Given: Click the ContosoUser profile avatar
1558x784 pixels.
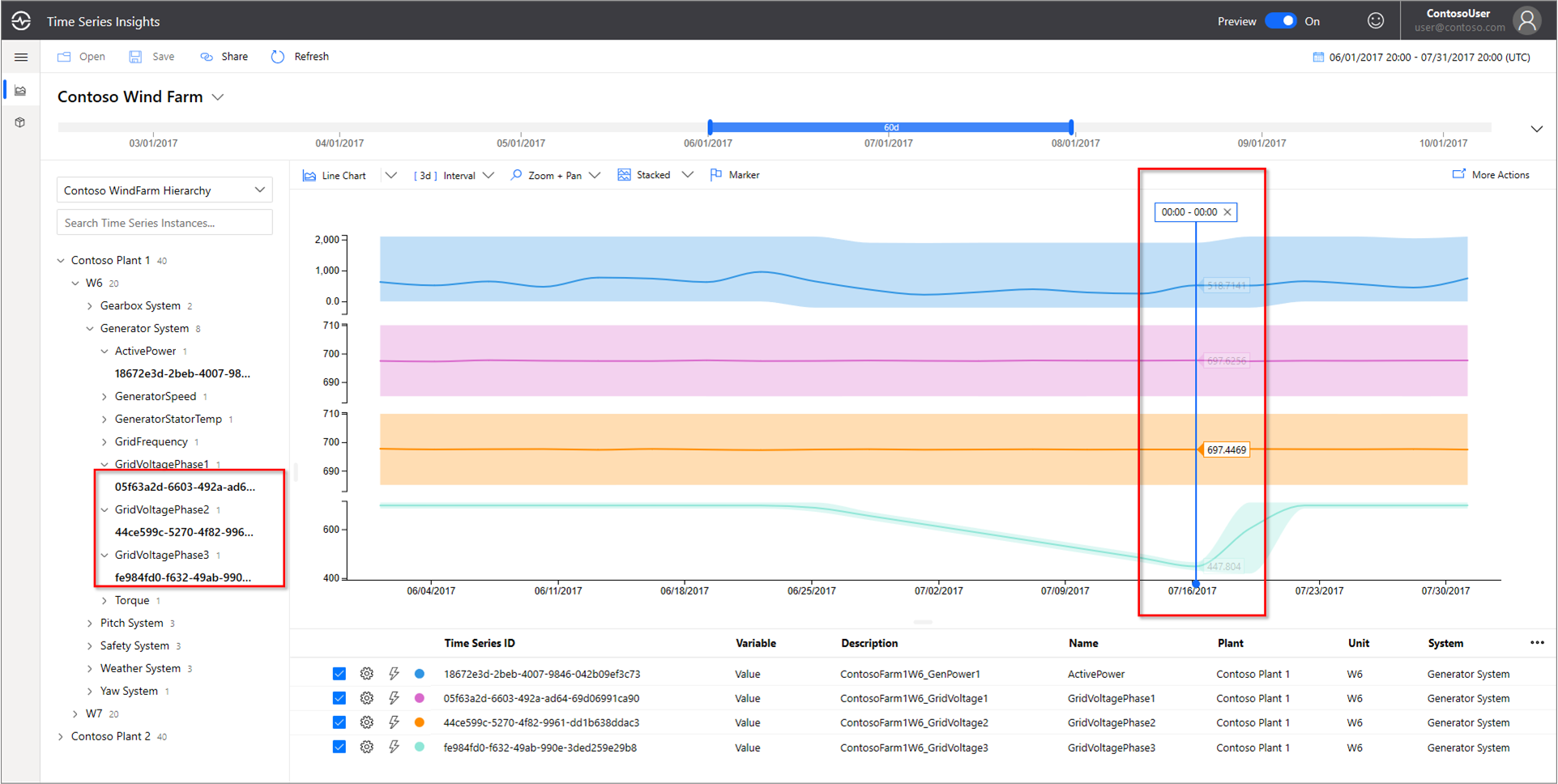Looking at the screenshot, I should pyautogui.click(x=1526, y=21).
